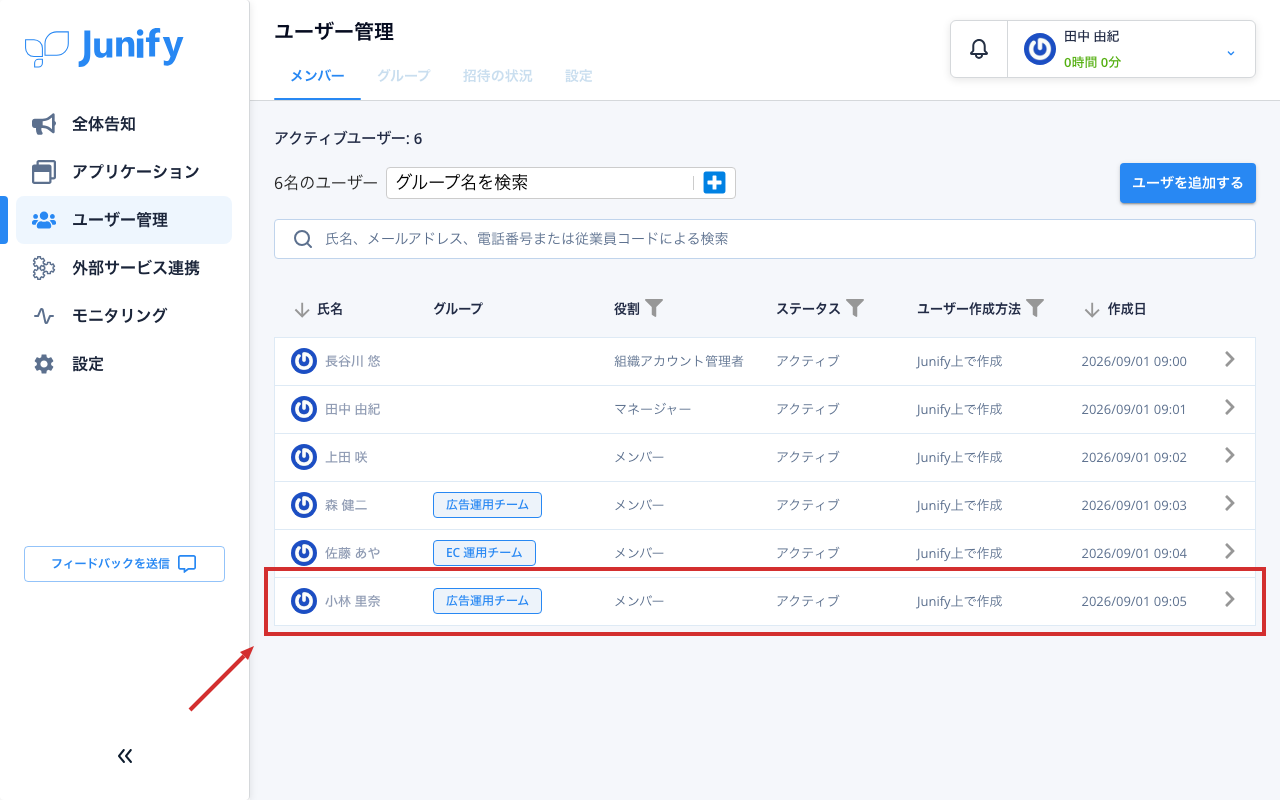
Task: Open the notification bell
Action: coord(979,49)
